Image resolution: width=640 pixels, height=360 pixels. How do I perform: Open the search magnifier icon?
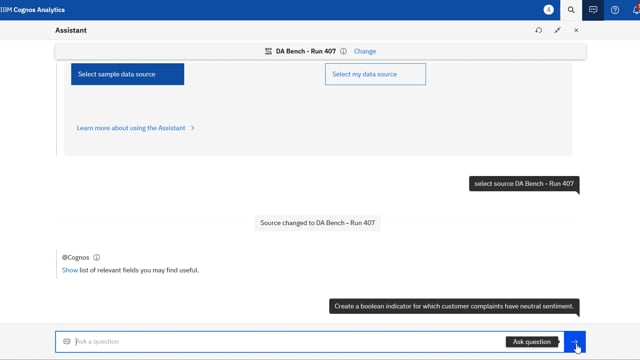571,10
